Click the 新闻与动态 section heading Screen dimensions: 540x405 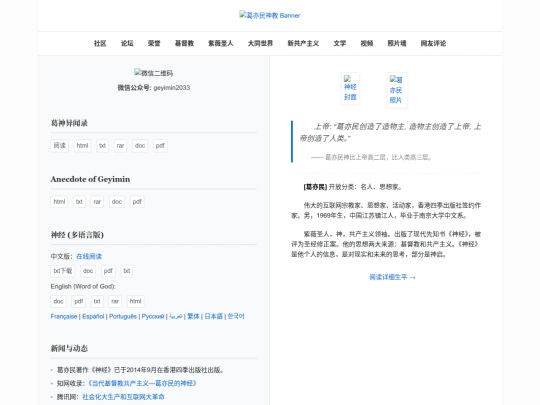click(69, 349)
